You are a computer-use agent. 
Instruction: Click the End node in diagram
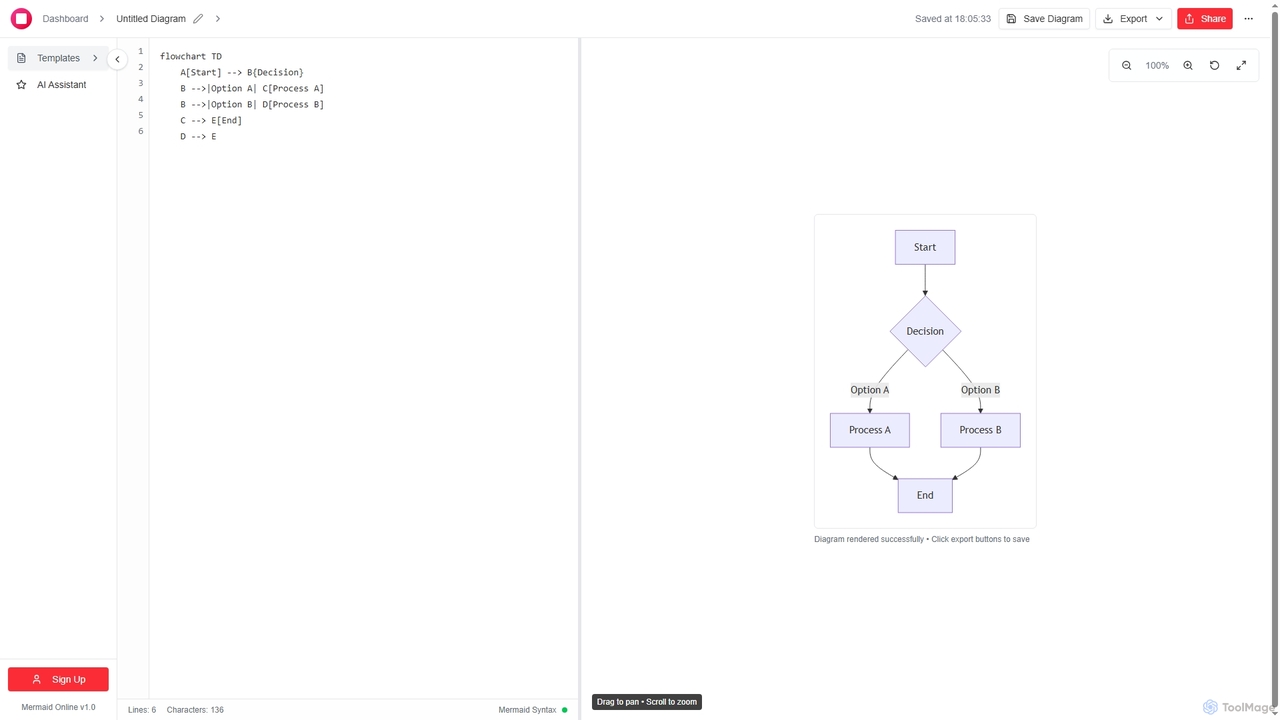click(x=925, y=495)
